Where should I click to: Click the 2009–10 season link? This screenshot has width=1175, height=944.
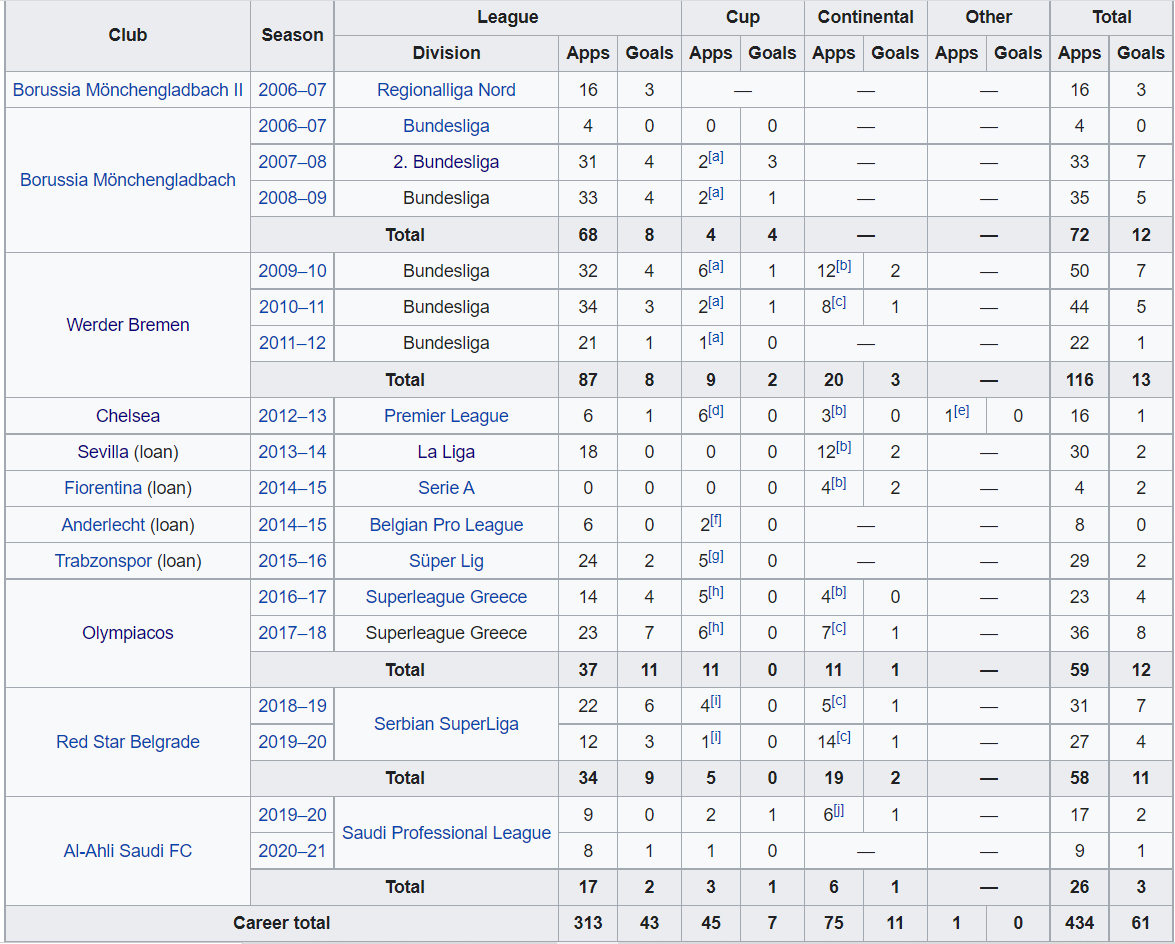(292, 270)
